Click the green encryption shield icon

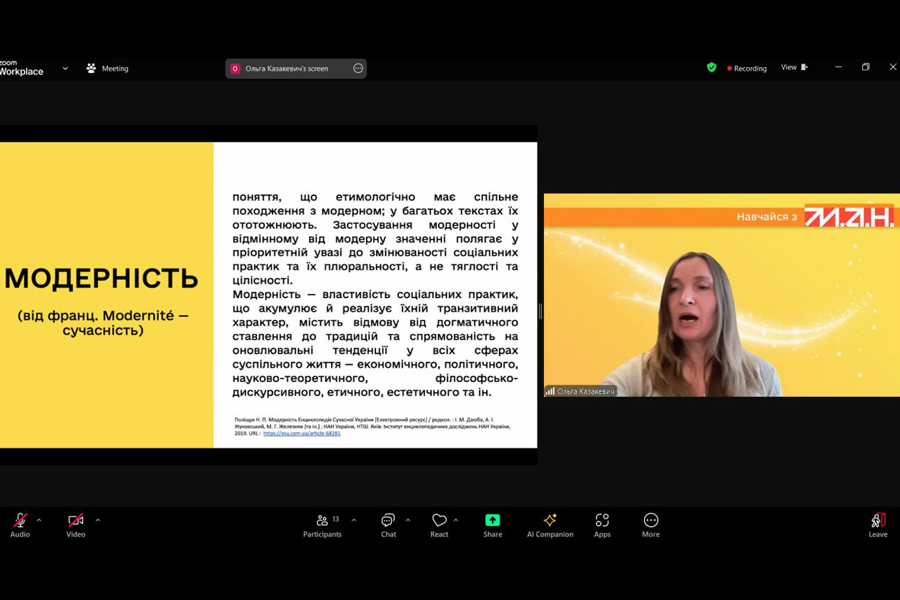point(711,68)
